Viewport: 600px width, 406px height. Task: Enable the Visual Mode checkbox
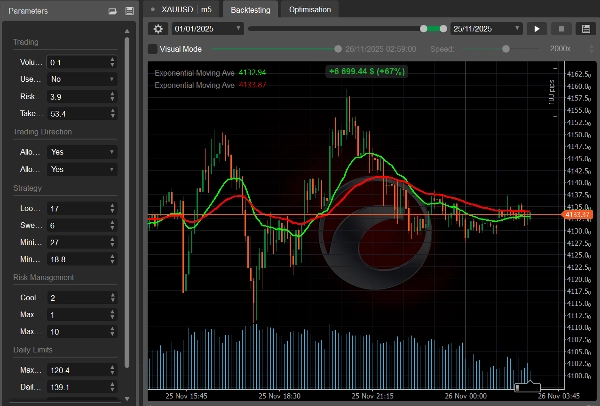click(x=153, y=49)
